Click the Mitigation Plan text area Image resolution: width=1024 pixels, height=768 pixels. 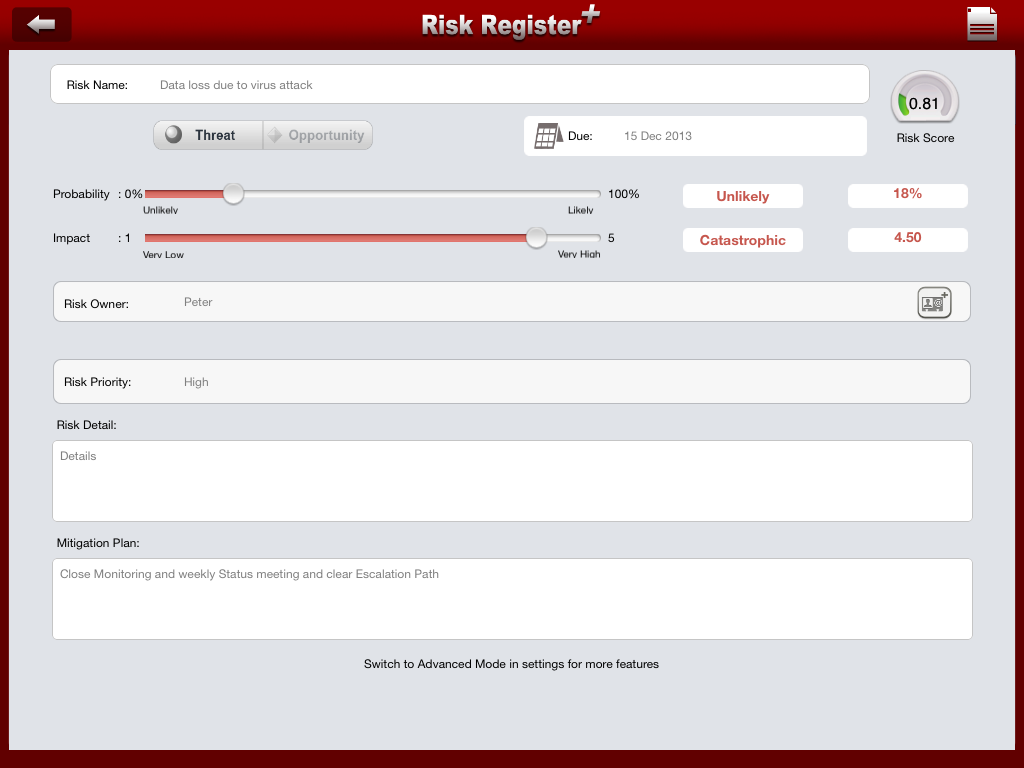[x=512, y=599]
